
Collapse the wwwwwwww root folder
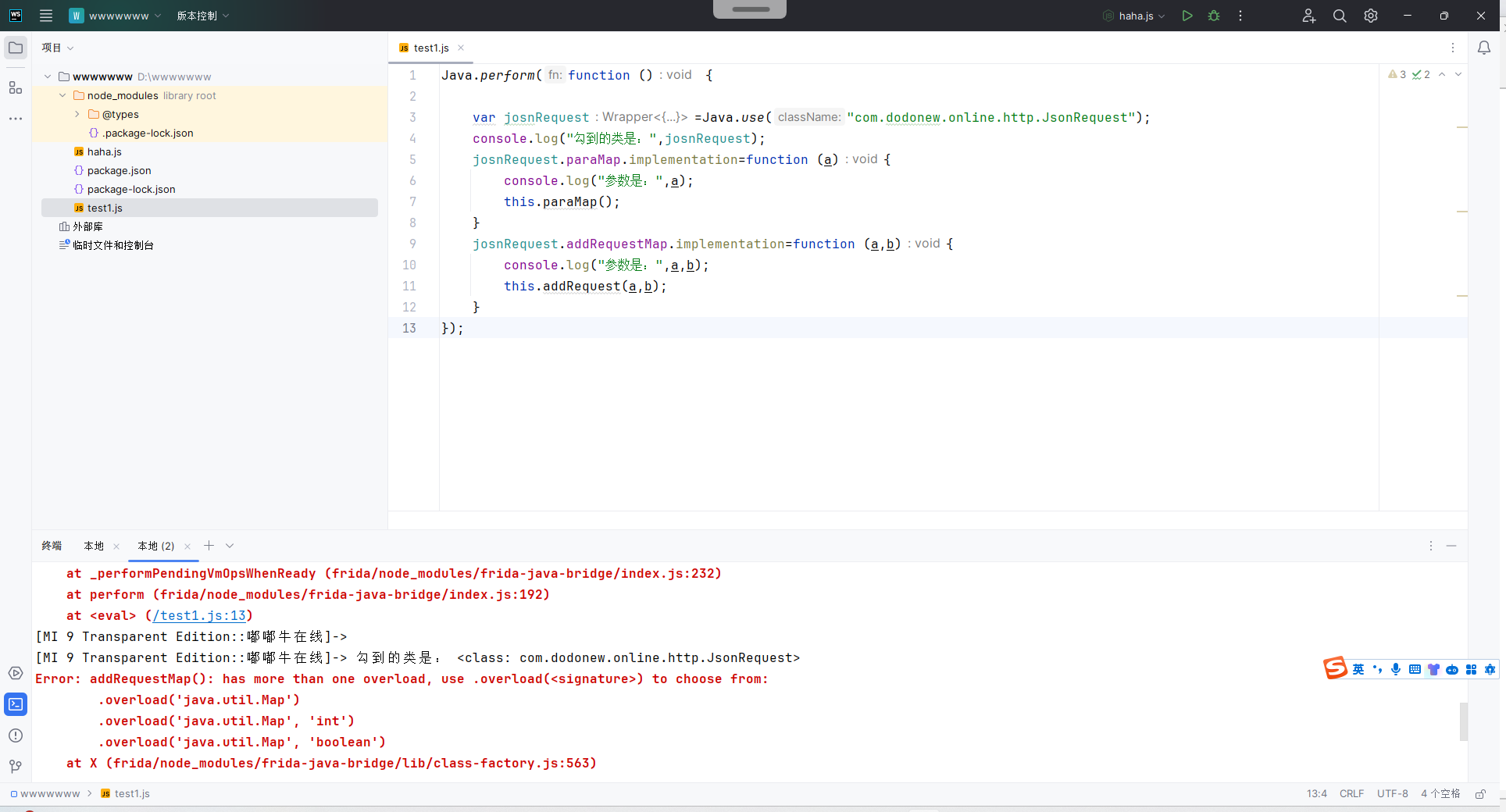48,77
